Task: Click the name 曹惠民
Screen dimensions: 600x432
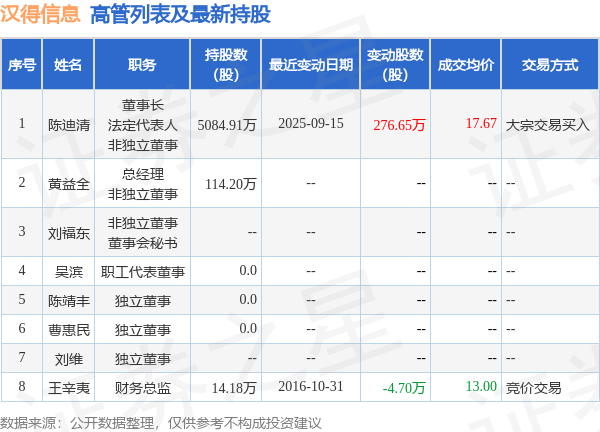Action: tap(68, 330)
